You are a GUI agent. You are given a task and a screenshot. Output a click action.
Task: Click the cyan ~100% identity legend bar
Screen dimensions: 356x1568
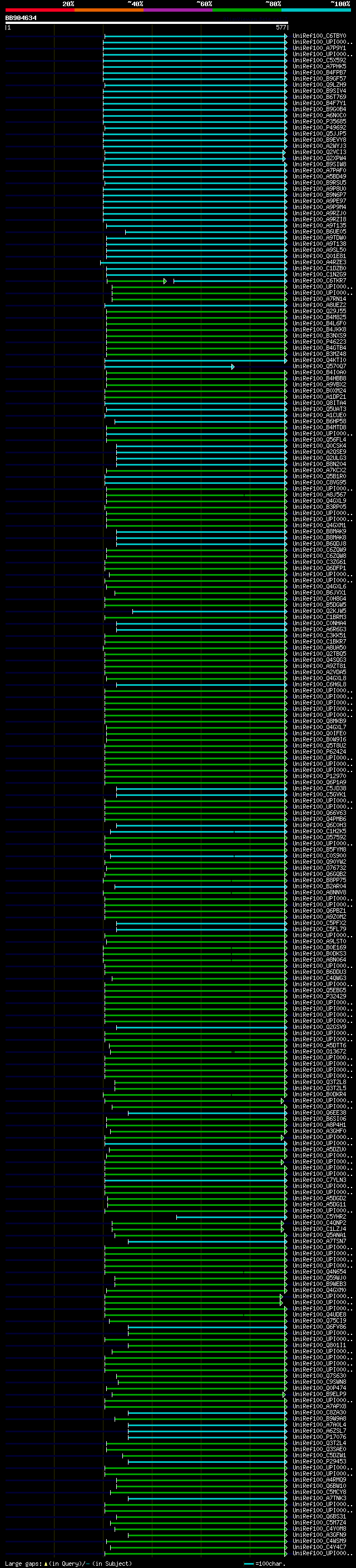pyautogui.click(x=316, y=10)
